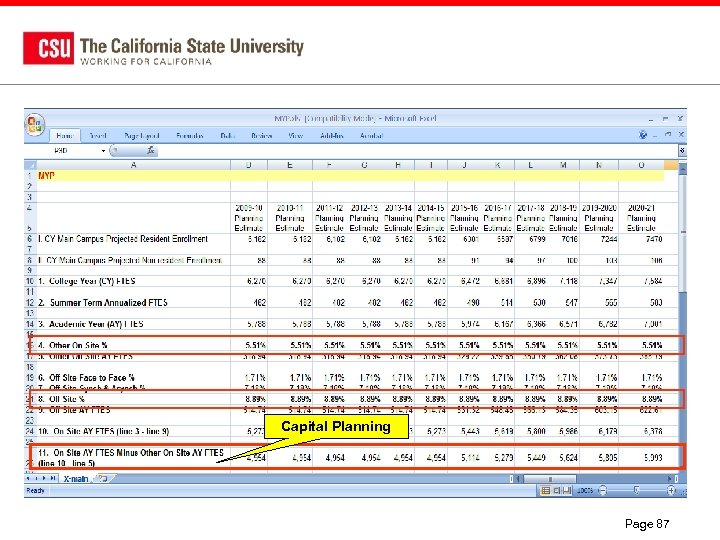Click 5,993 in the line 11 row
This screenshot has height=540, width=720.
pyautogui.click(x=653, y=458)
